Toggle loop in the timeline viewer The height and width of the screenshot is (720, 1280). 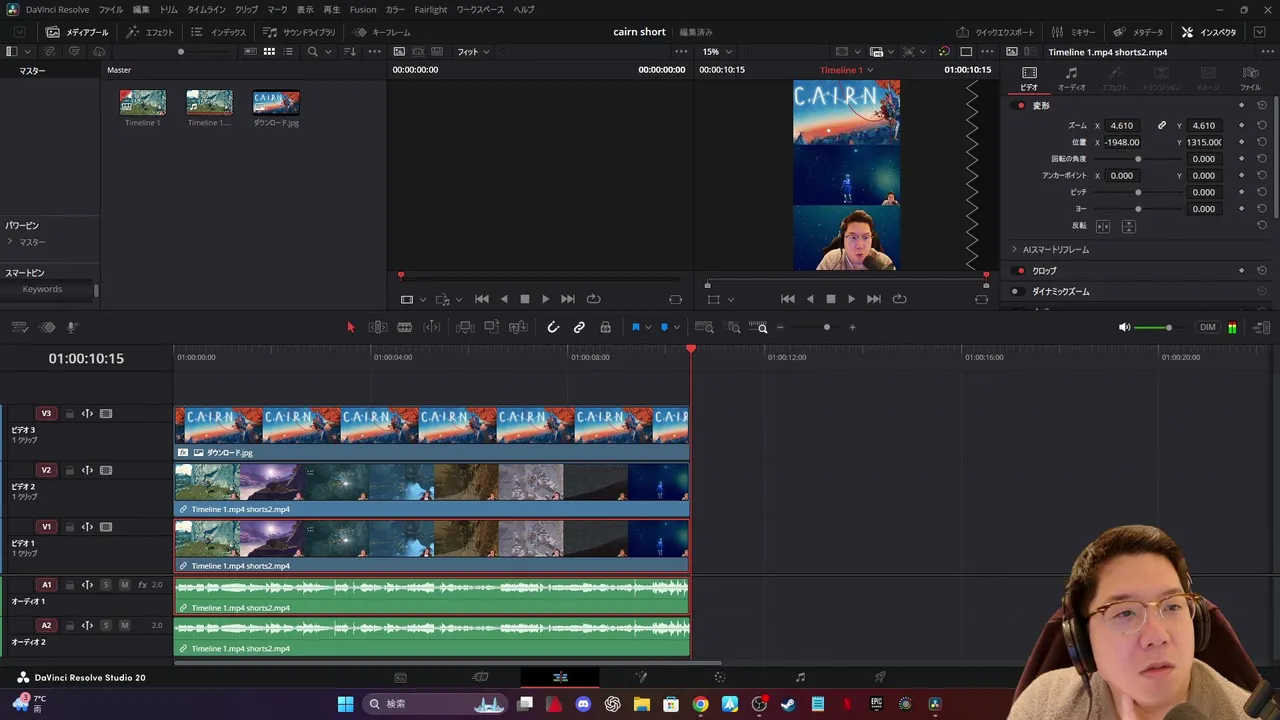(x=899, y=299)
